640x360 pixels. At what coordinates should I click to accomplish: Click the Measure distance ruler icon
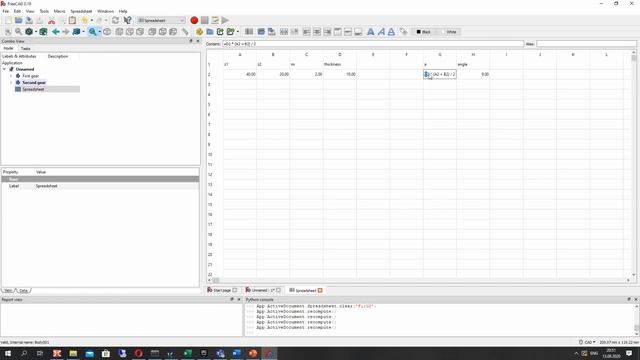coord(185,32)
